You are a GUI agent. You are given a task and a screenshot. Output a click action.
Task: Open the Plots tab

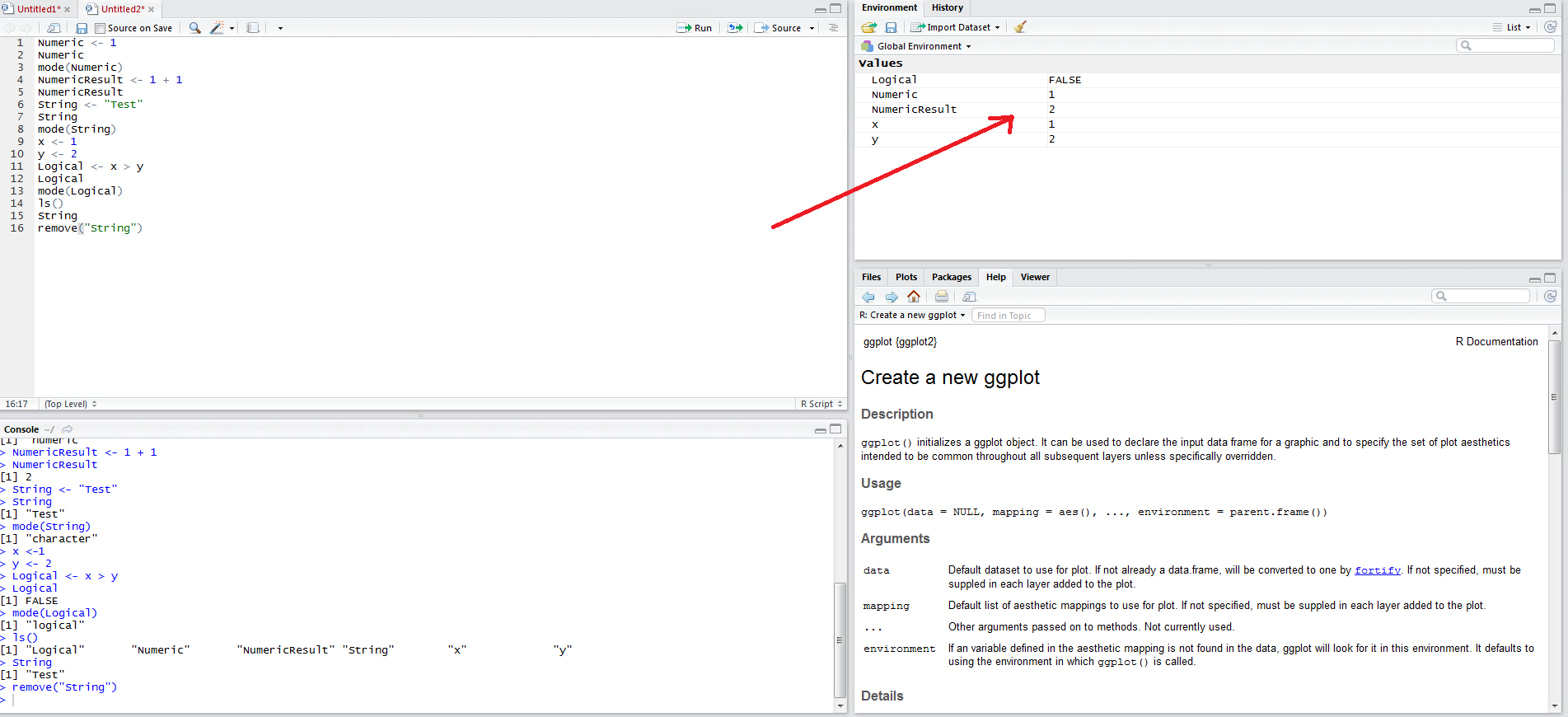coord(906,277)
